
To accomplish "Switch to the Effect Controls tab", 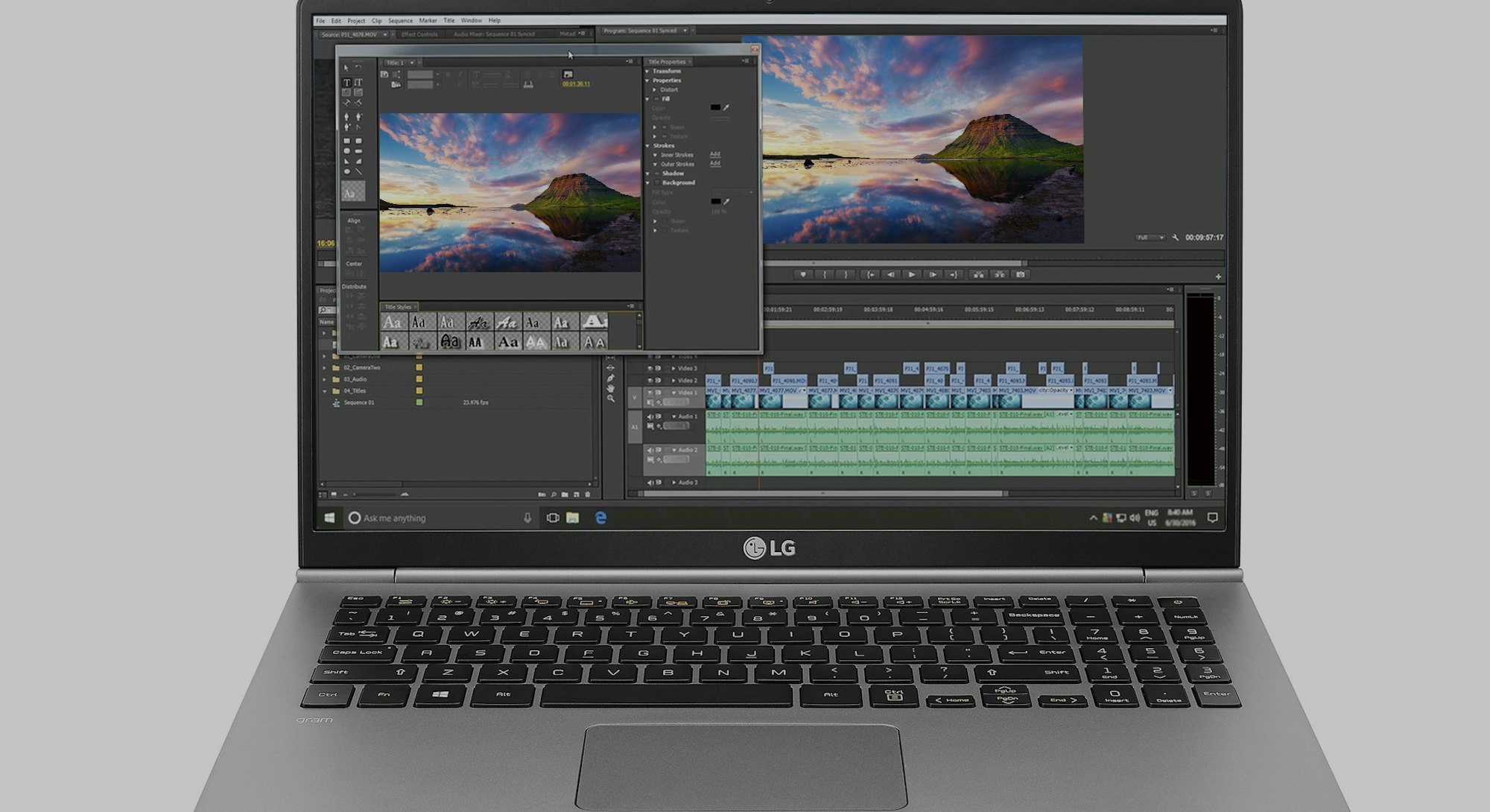I will pos(419,34).
